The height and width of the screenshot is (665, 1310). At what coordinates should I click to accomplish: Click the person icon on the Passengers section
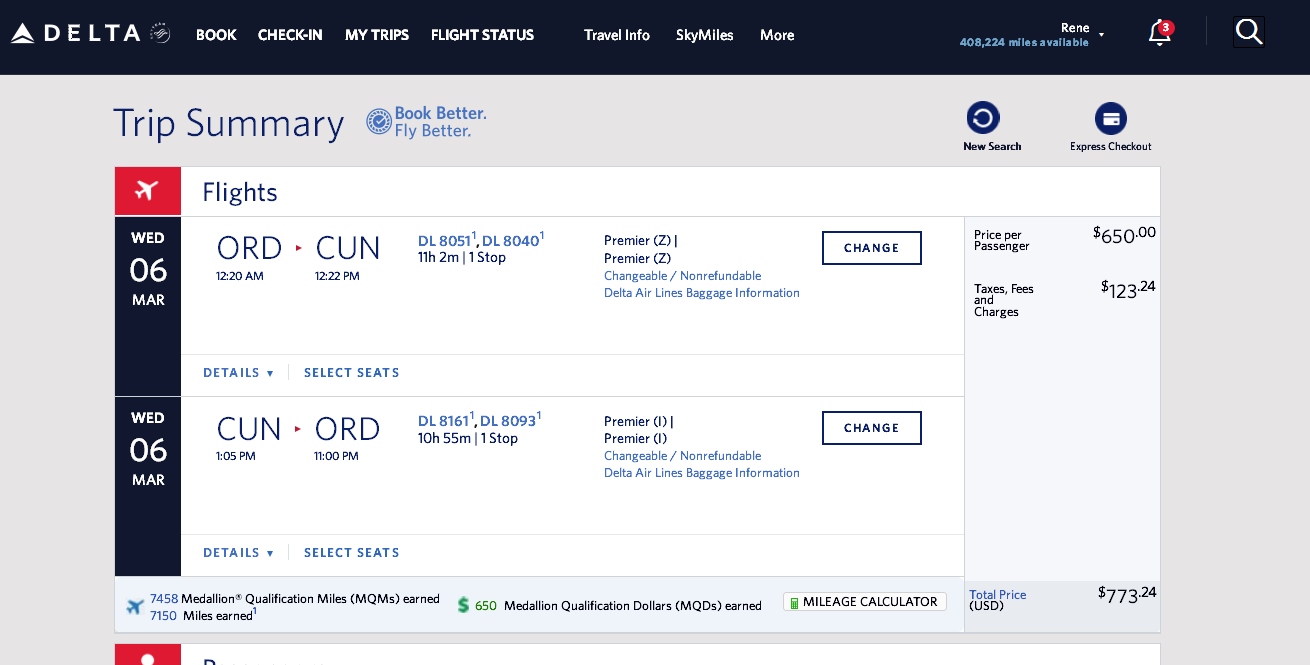pyautogui.click(x=147, y=662)
